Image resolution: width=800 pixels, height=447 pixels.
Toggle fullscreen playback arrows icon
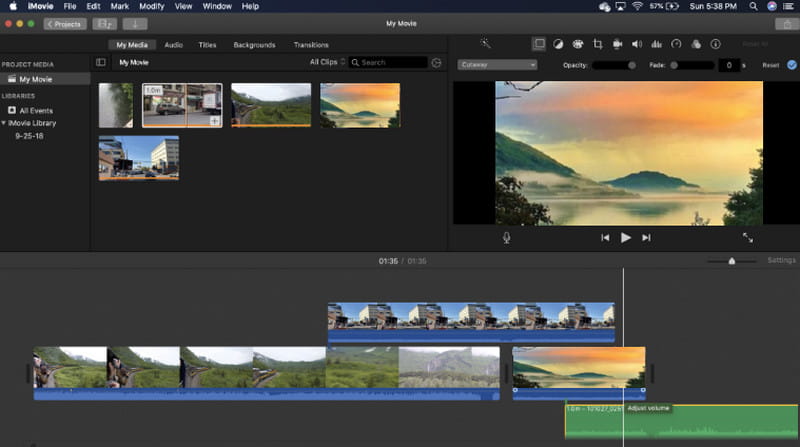[747, 238]
